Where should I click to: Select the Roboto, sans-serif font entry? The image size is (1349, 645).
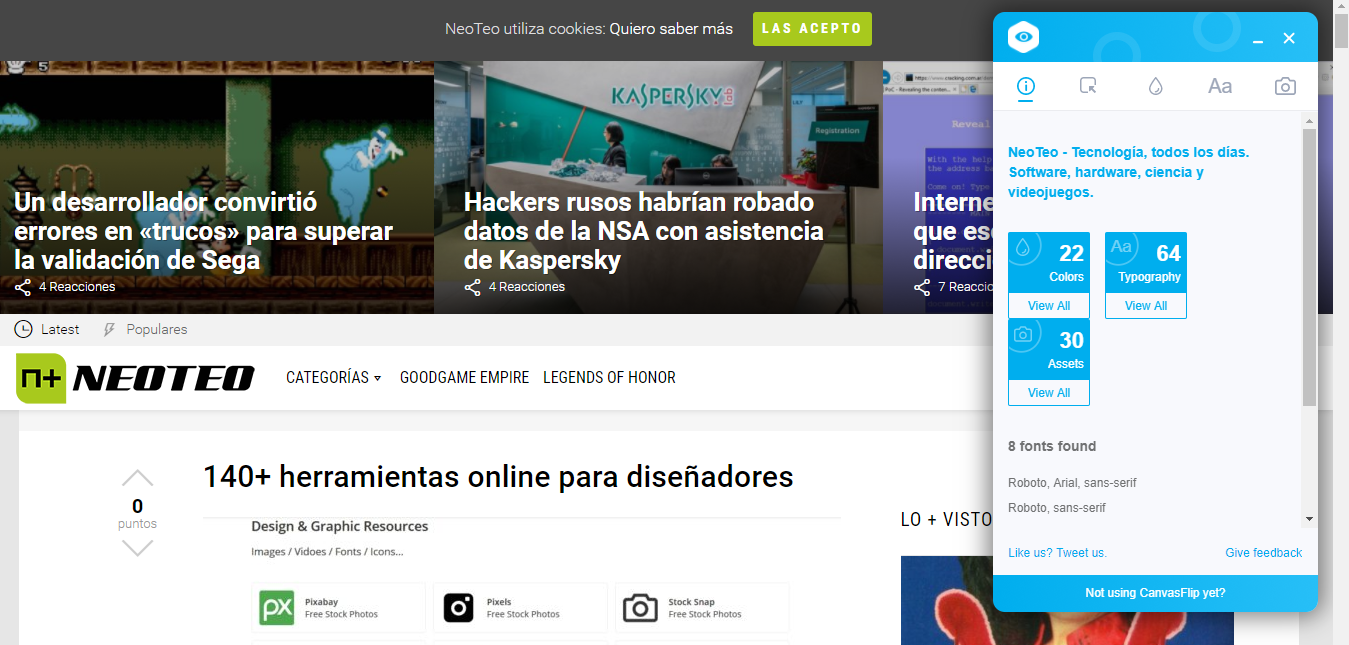(1057, 508)
